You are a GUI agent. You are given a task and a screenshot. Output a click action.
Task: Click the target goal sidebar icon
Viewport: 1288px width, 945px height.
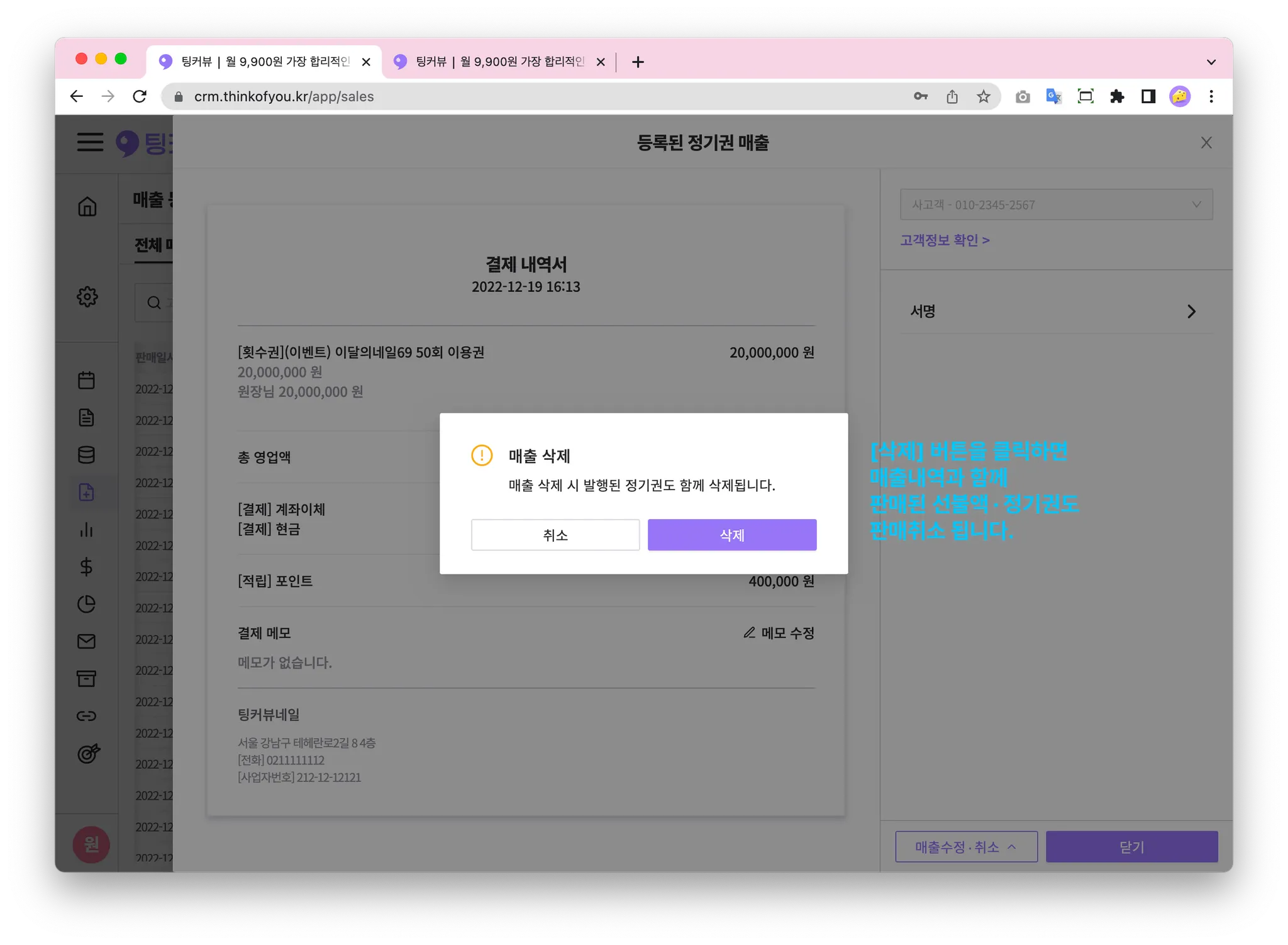point(87,753)
